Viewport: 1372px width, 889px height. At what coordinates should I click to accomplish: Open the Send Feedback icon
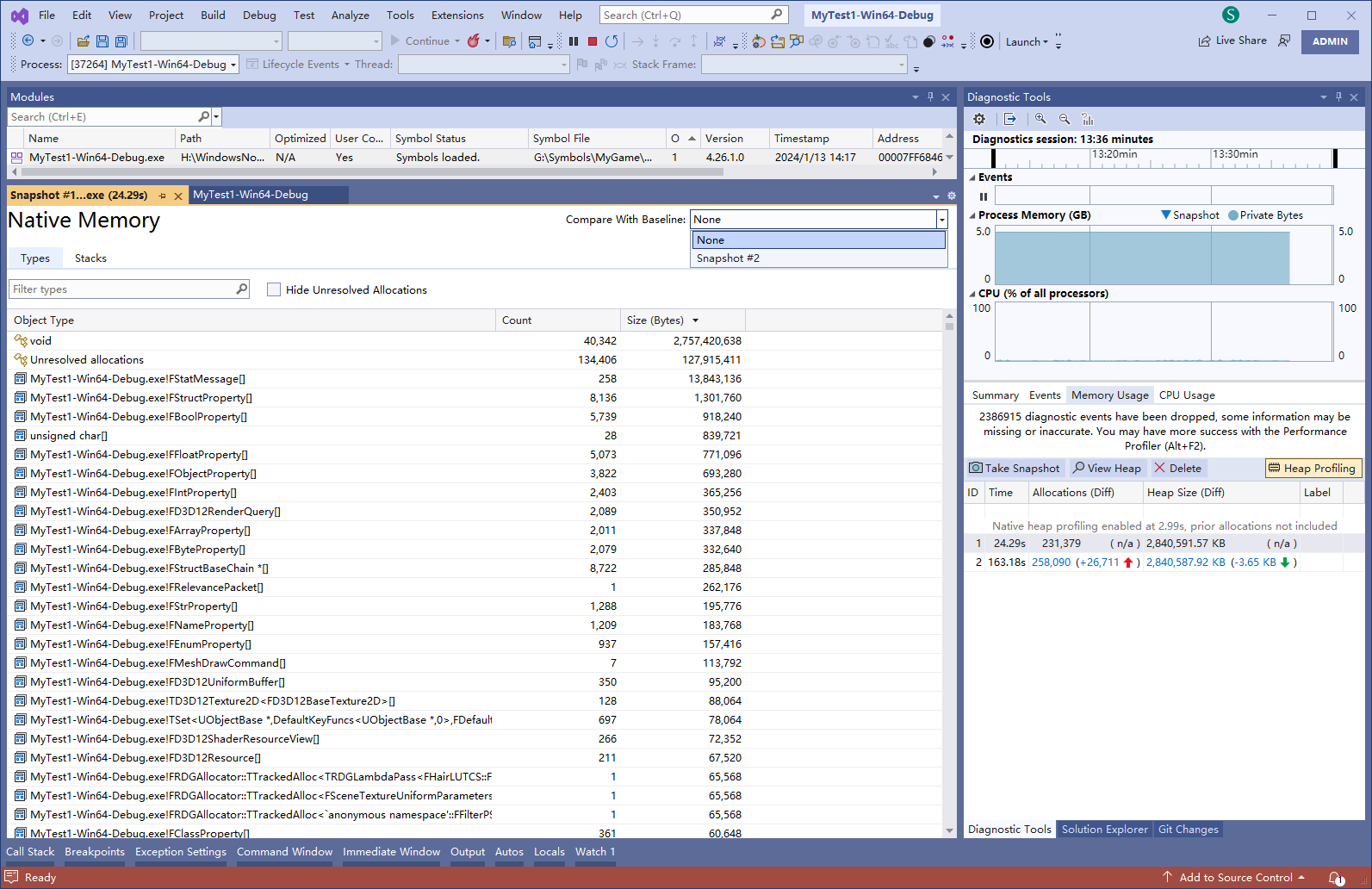coord(1284,40)
